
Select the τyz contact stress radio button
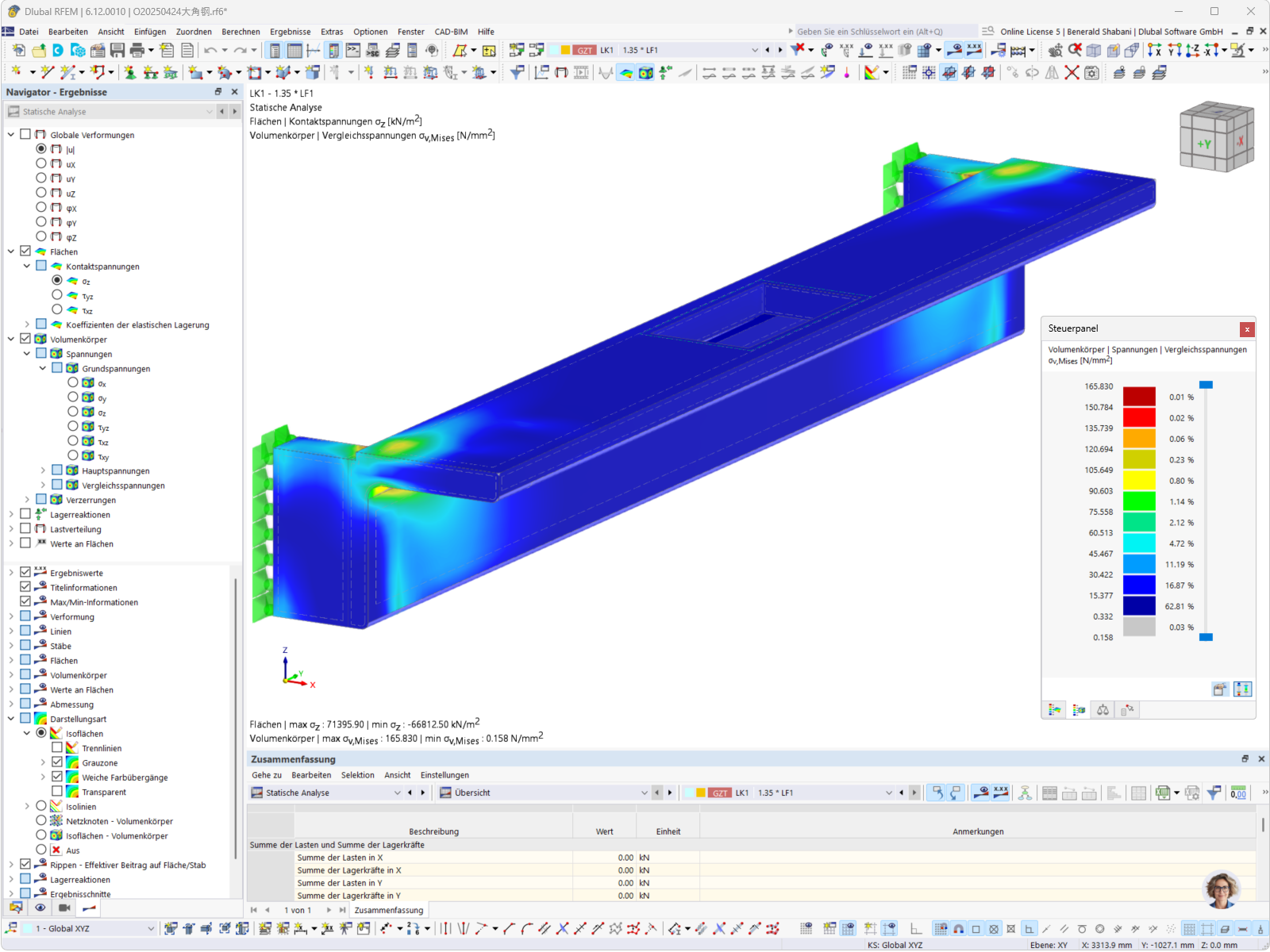tap(57, 295)
